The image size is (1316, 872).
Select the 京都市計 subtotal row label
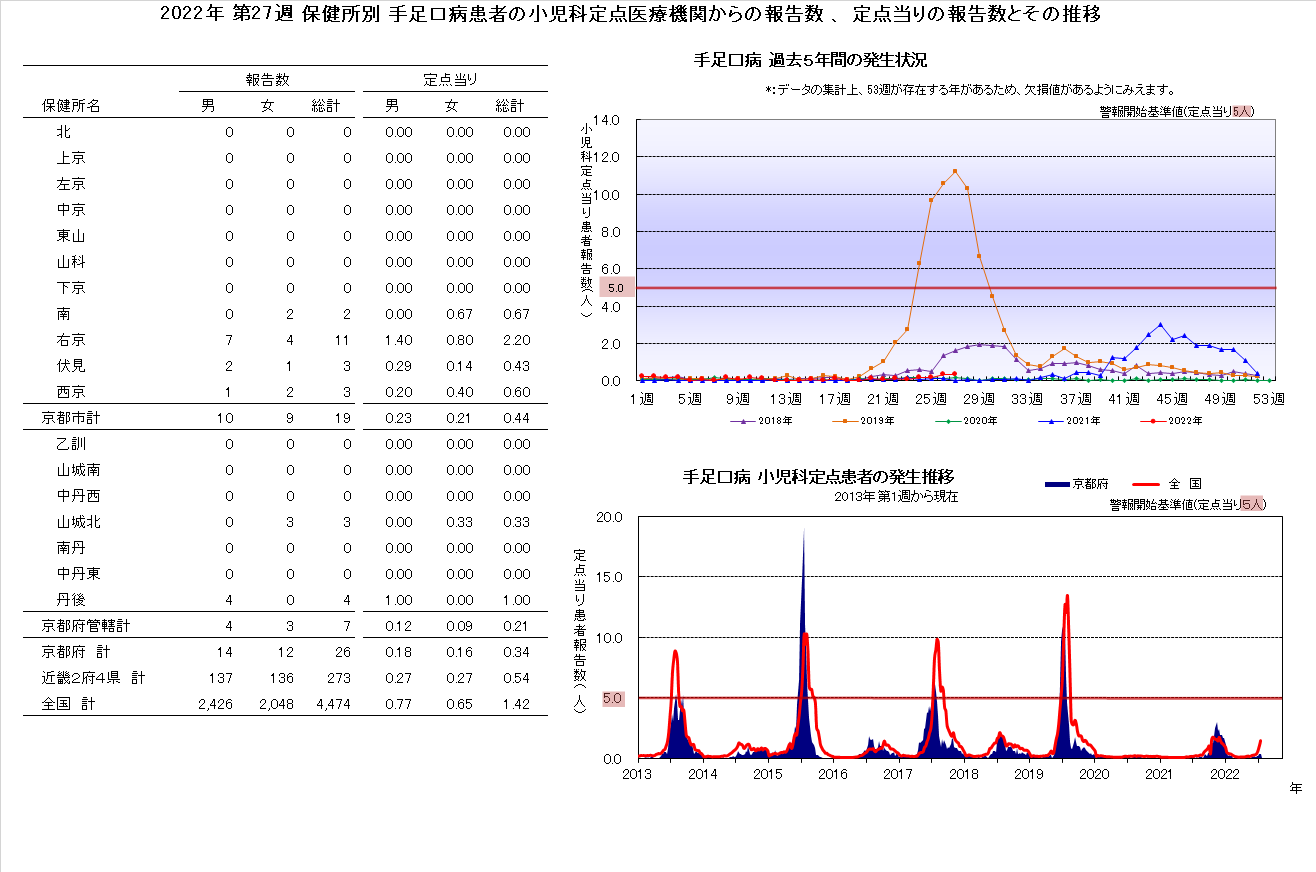pos(78,418)
